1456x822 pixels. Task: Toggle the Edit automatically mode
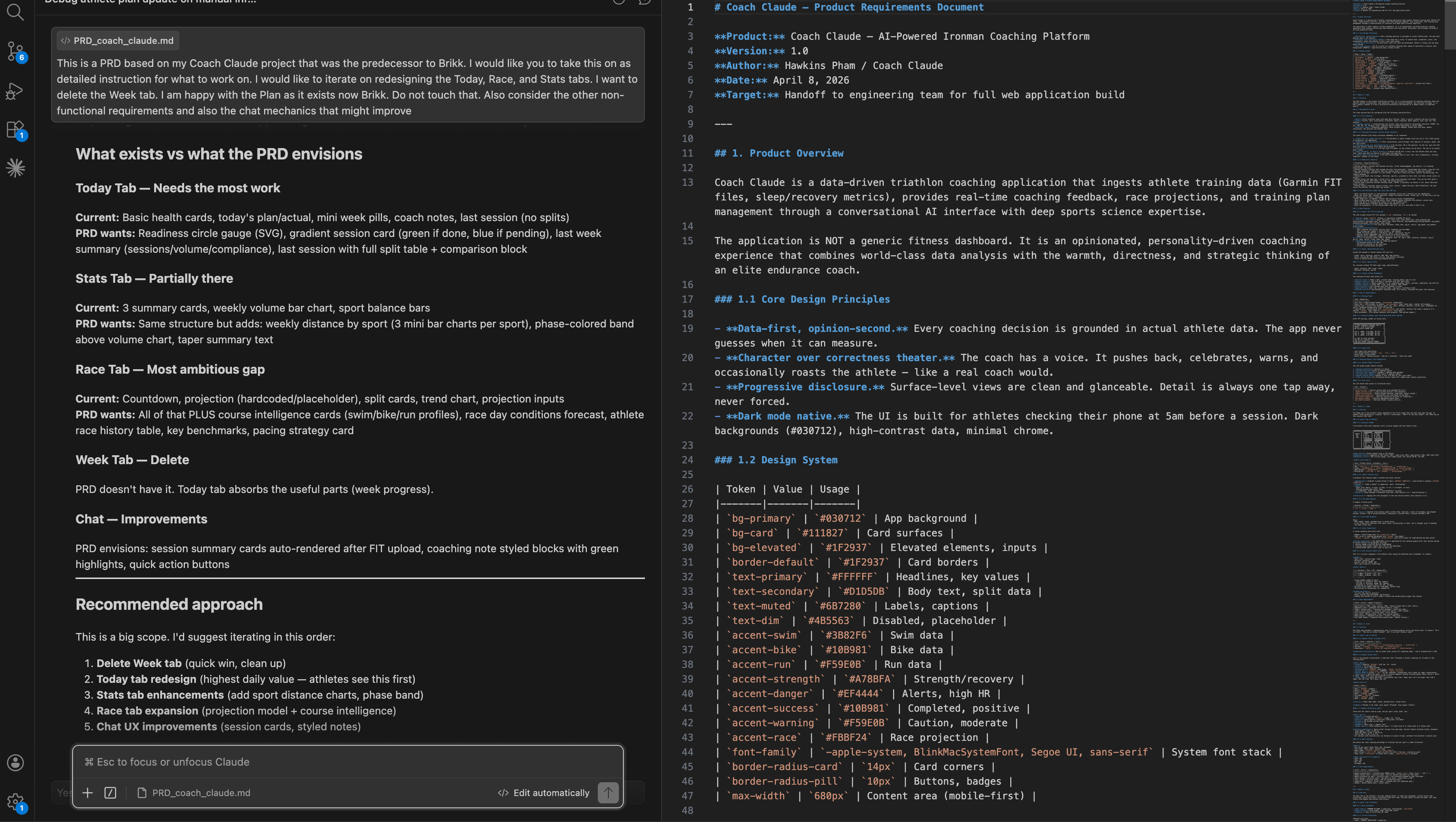543,793
